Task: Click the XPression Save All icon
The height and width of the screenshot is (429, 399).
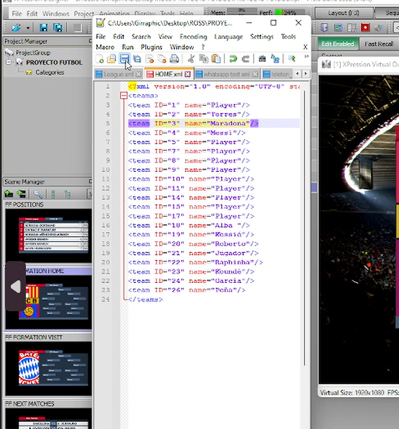Action: pyautogui.click(x=58, y=27)
